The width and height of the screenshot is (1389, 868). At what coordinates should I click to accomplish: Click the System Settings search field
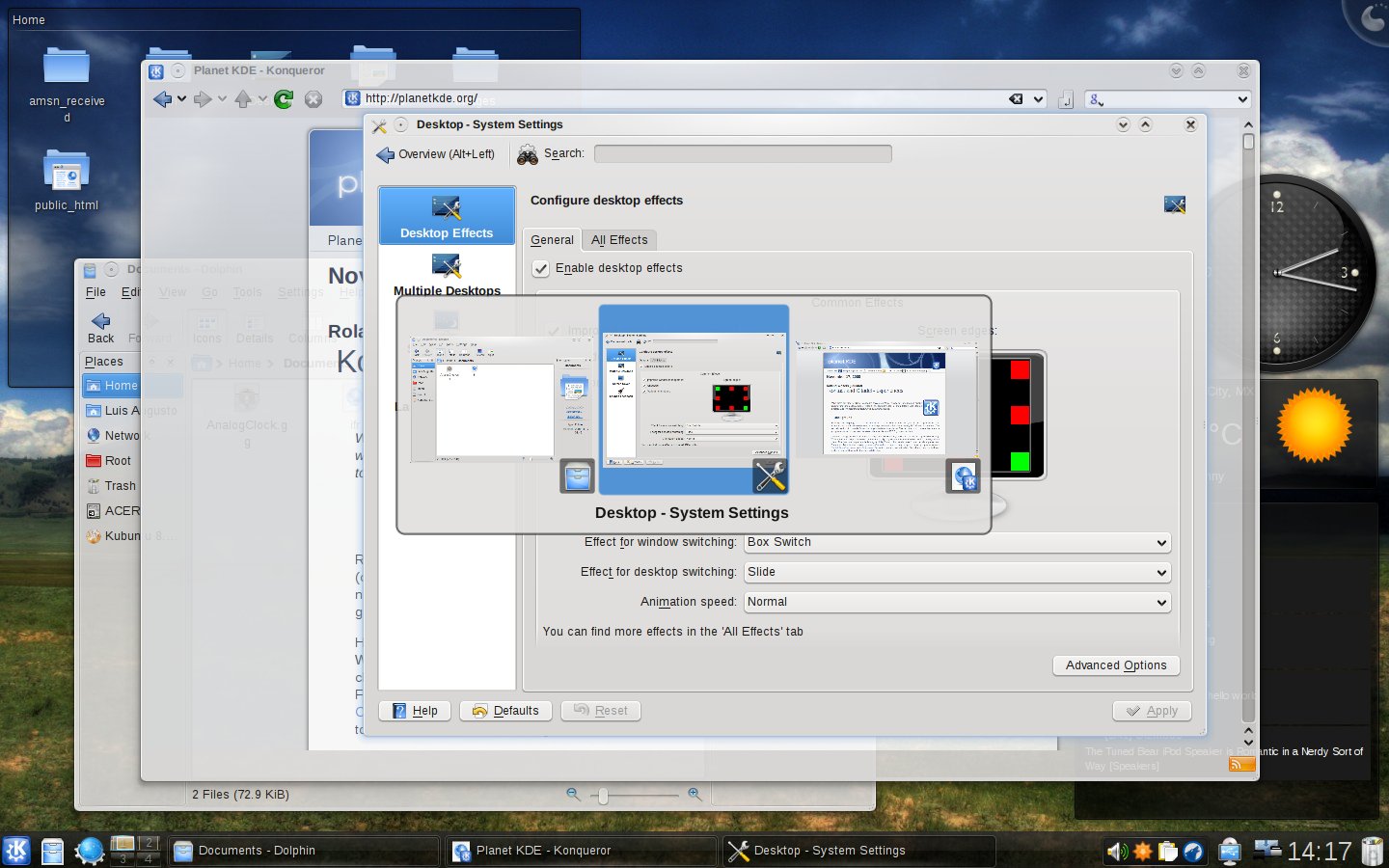743,153
